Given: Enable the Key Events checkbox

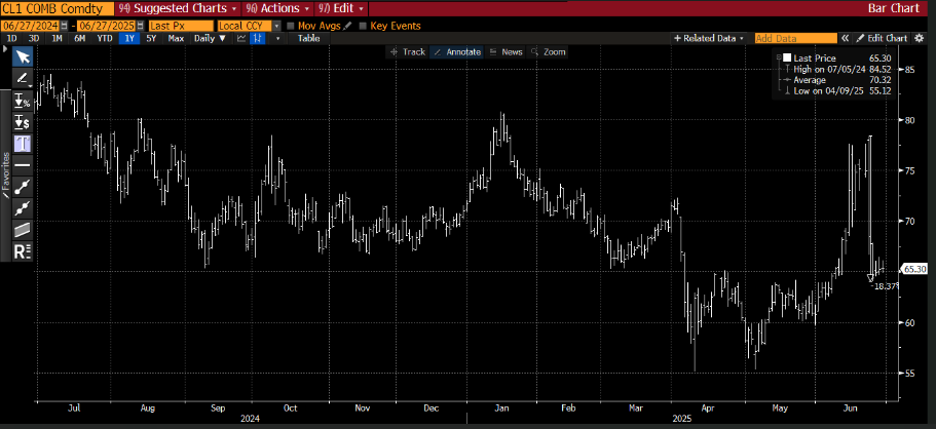Looking at the screenshot, I should coord(363,26).
